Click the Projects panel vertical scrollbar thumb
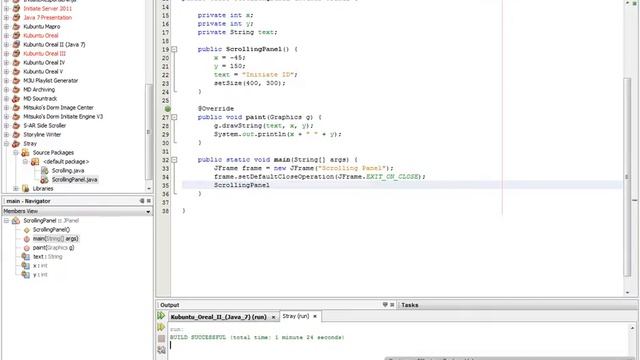The height and width of the screenshot is (360, 640). [x=149, y=132]
